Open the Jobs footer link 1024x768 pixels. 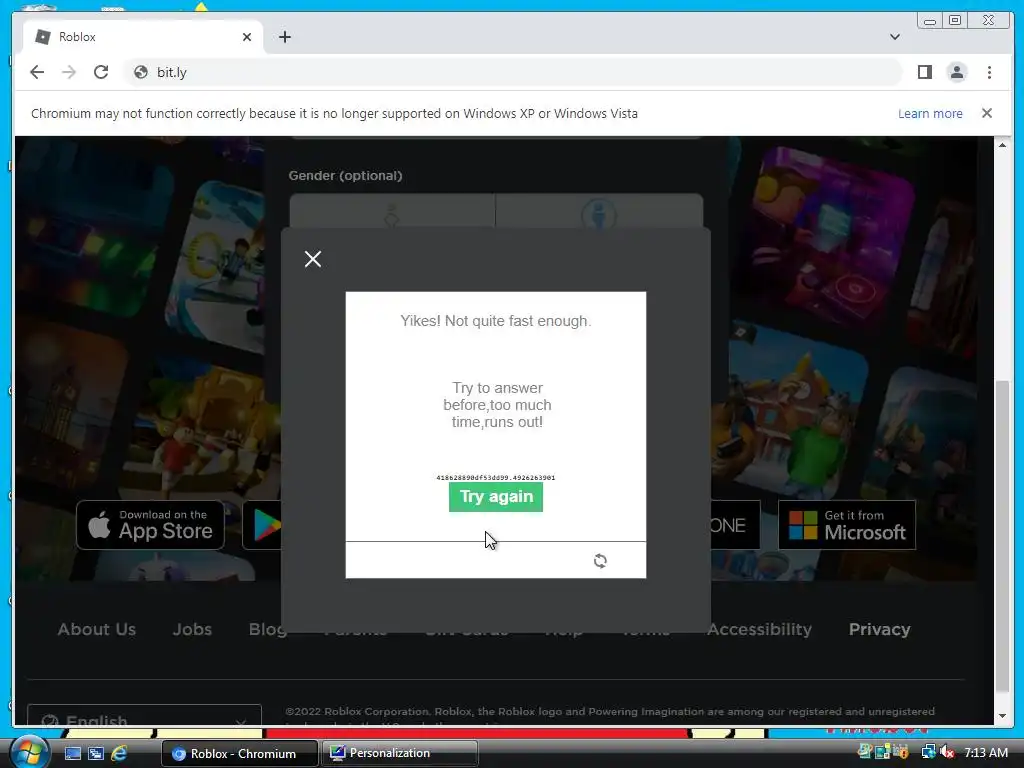[193, 630]
